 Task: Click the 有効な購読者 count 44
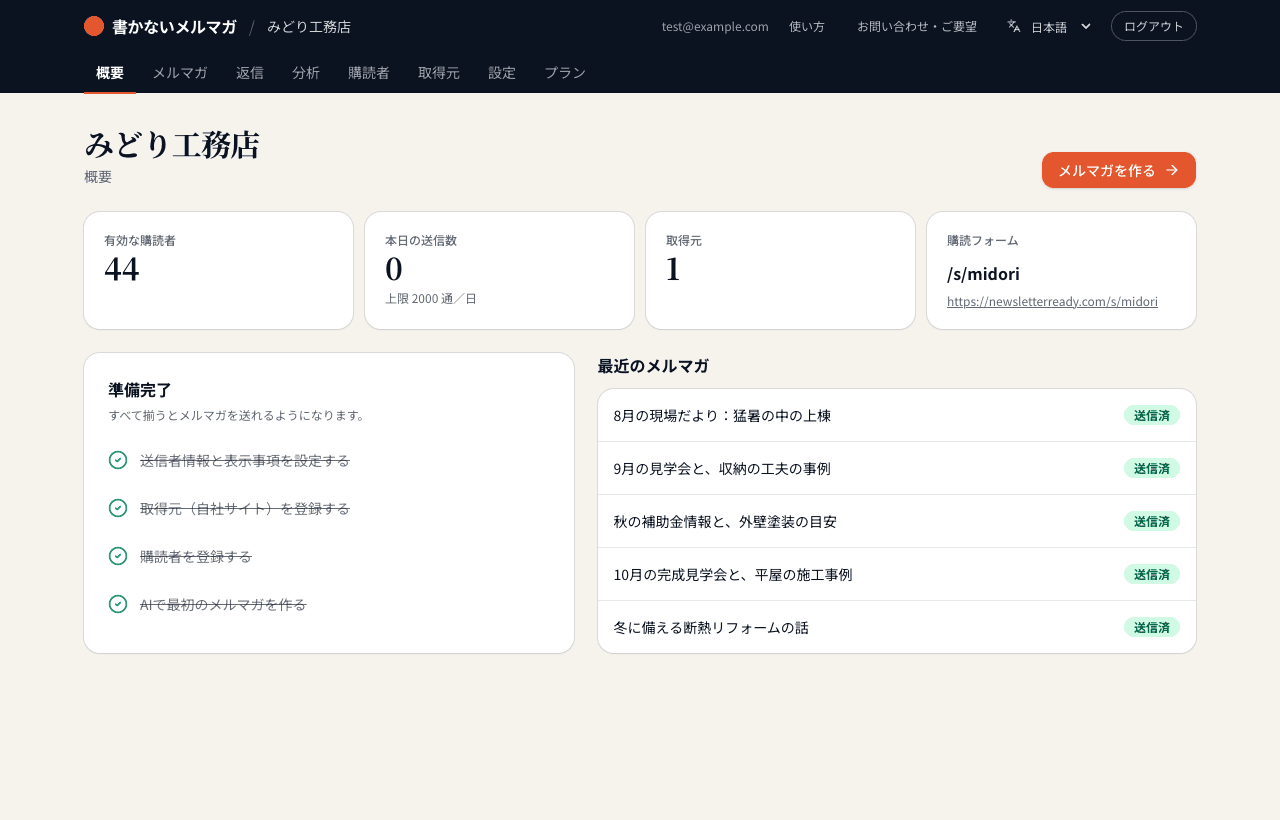122,269
